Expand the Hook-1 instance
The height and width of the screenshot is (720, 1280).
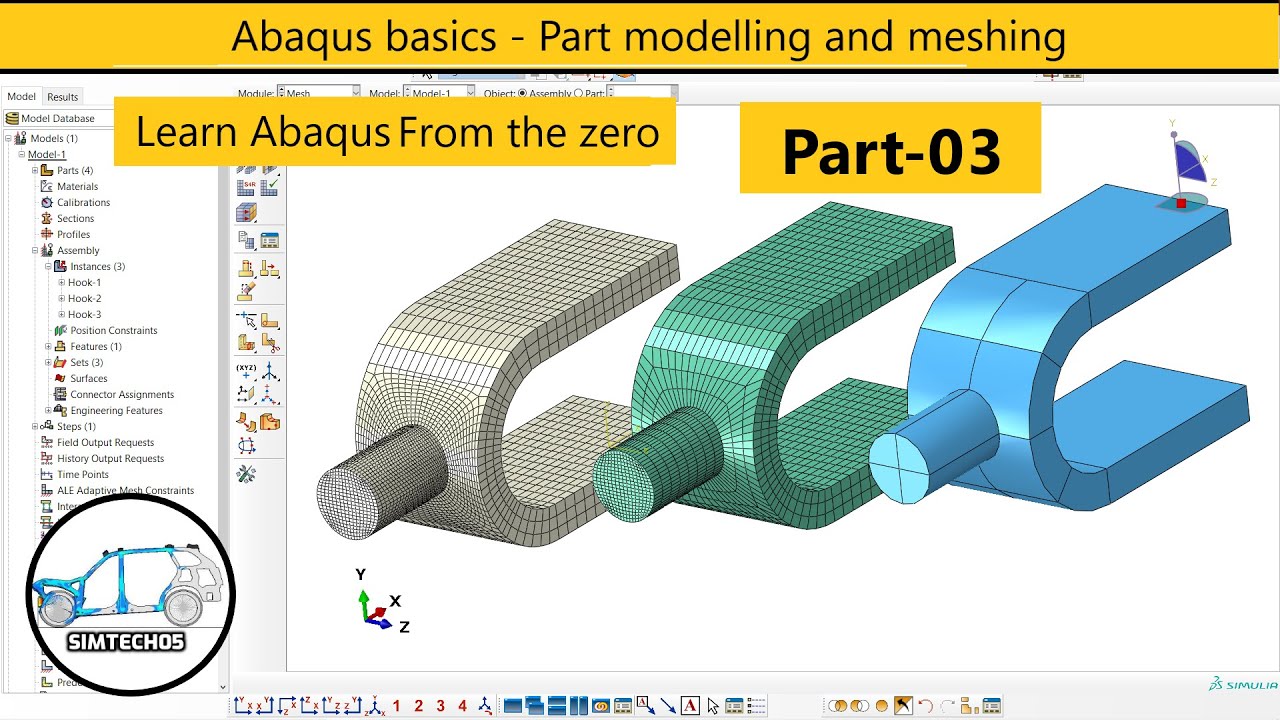(x=61, y=282)
